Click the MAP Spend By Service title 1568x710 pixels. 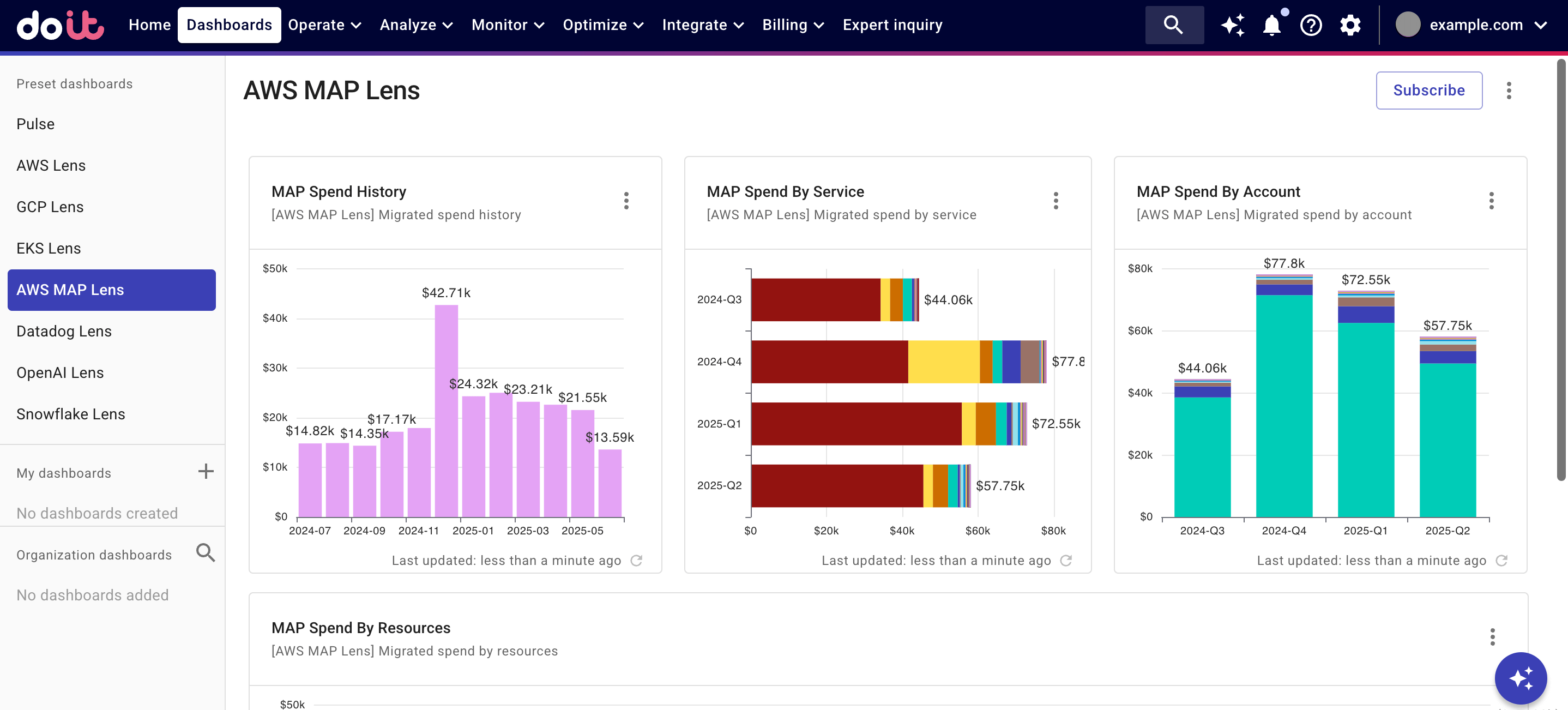(x=785, y=192)
